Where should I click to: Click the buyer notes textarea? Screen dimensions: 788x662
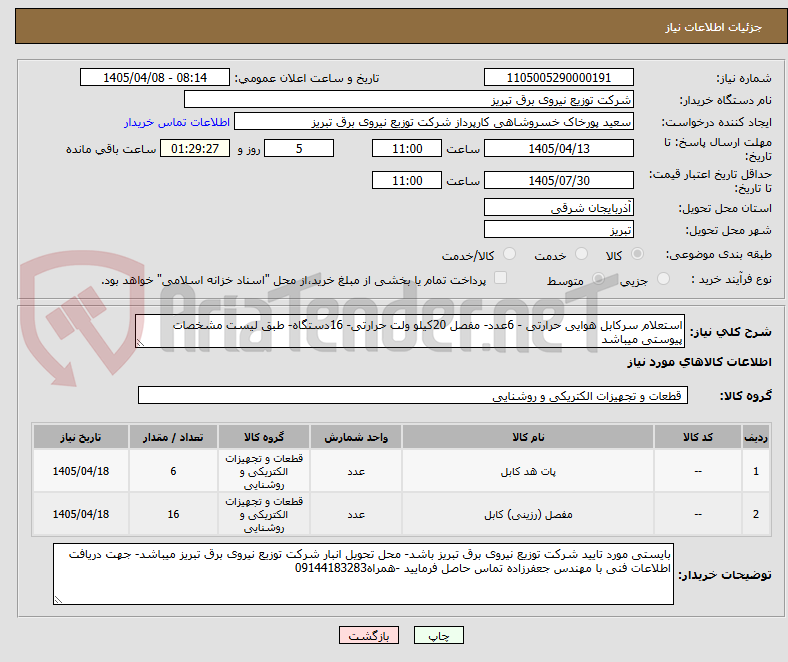[363, 574]
